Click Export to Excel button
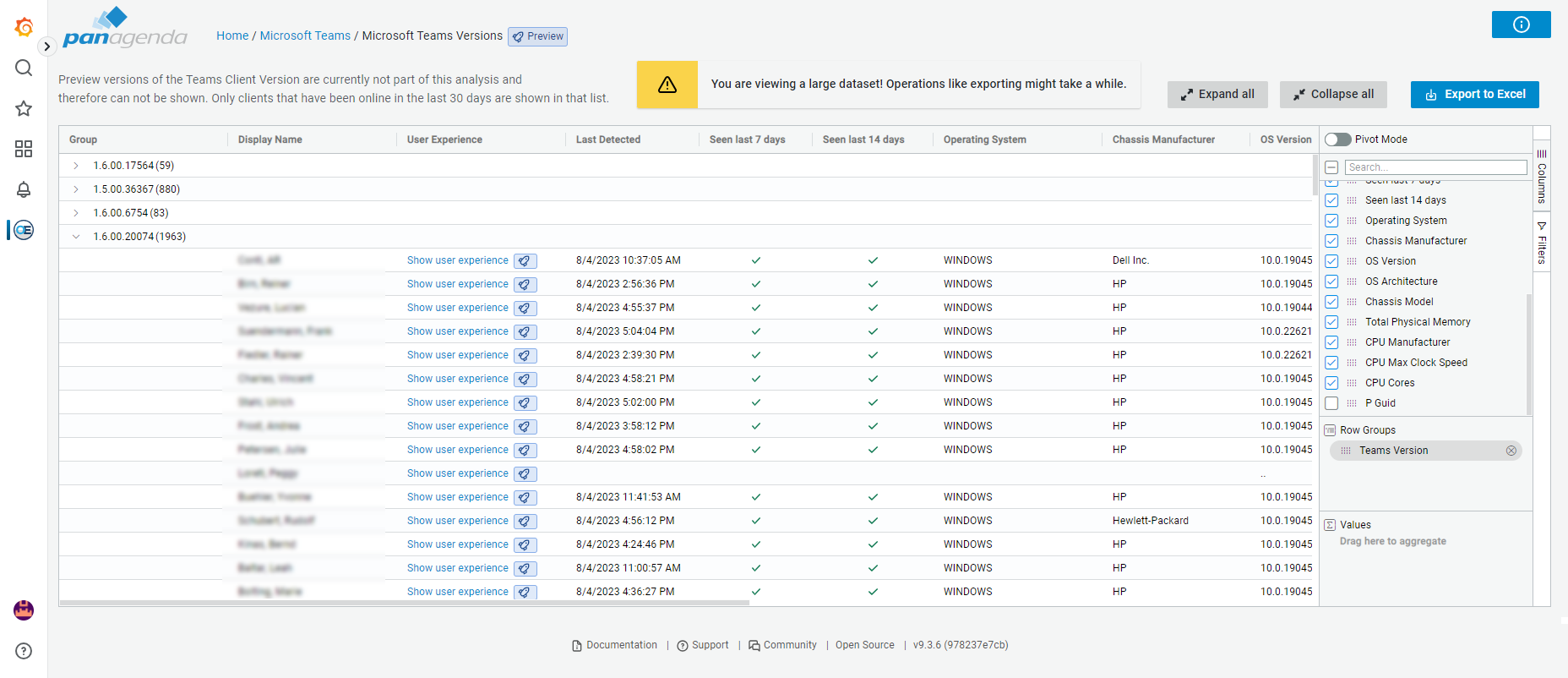 (1475, 95)
